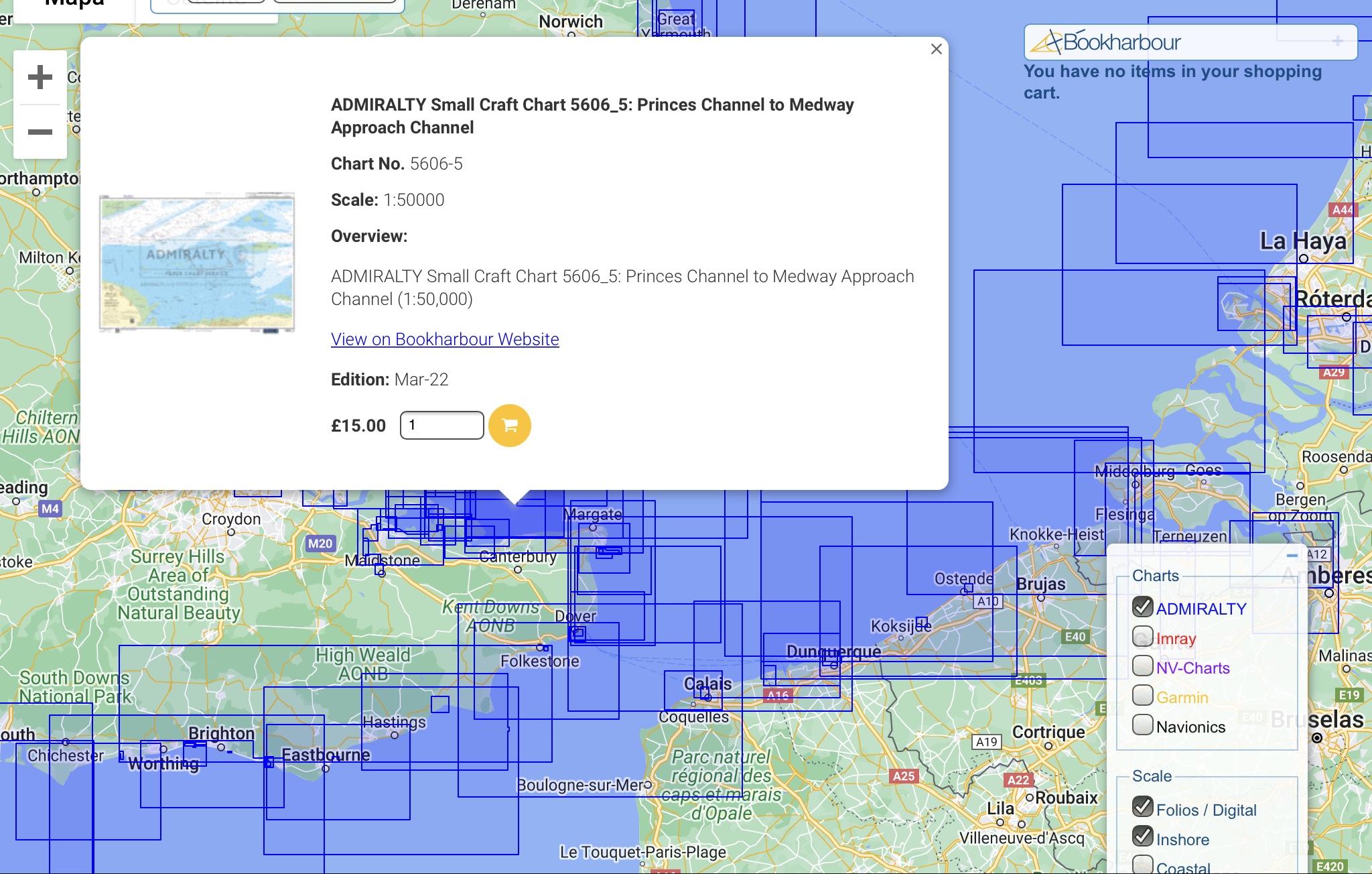Image resolution: width=1372 pixels, height=874 pixels.
Task: Uncheck the Inshore scale filter
Action: 1142,837
